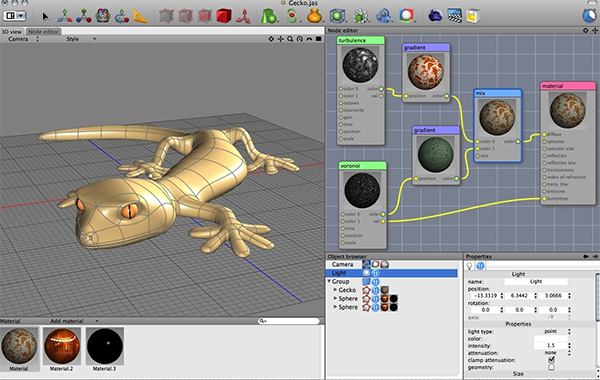
Task: Activate the Scale tool with red cube ends
Action: click(83, 16)
